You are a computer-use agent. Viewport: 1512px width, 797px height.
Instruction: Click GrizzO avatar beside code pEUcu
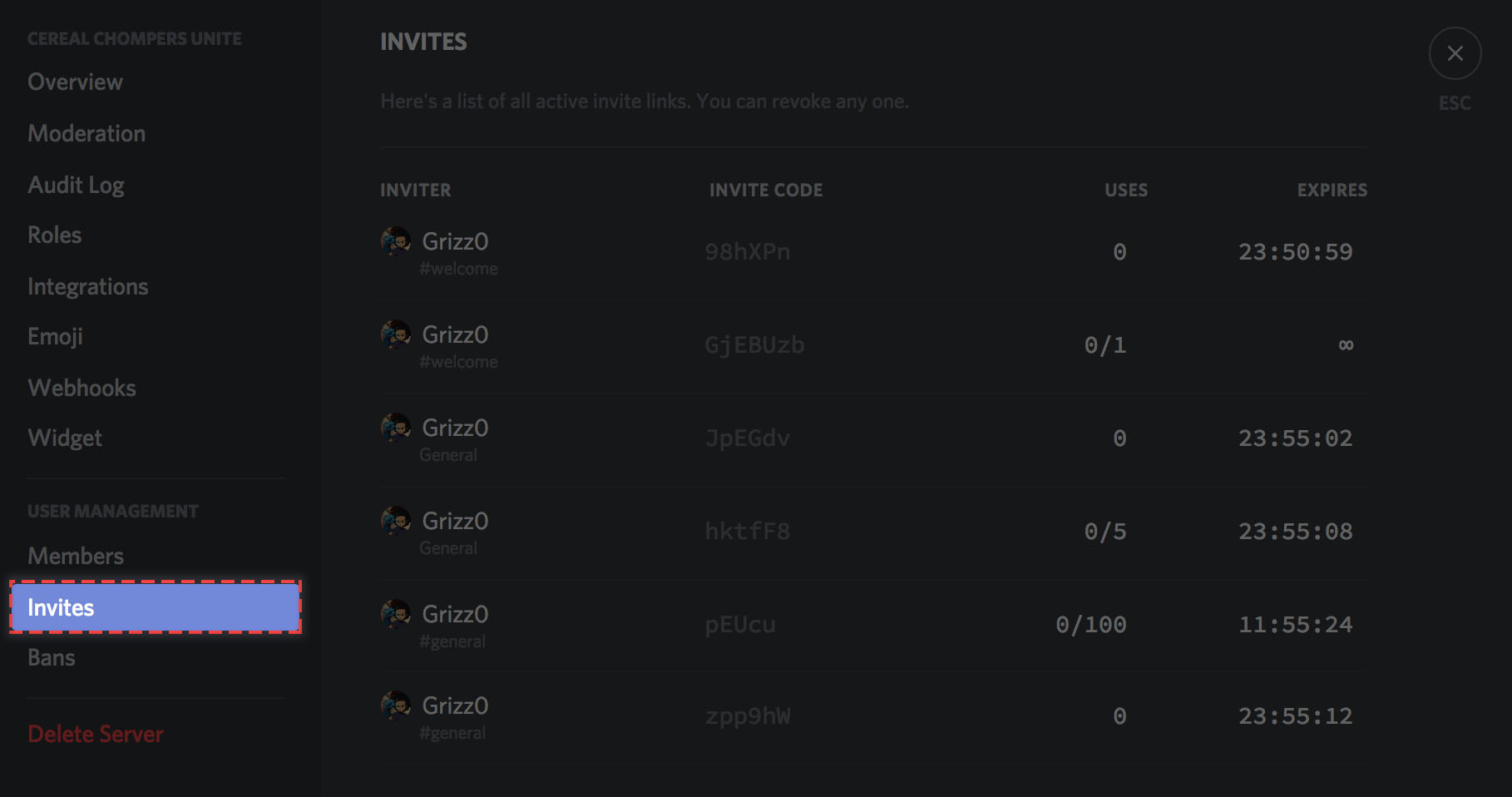tap(396, 614)
